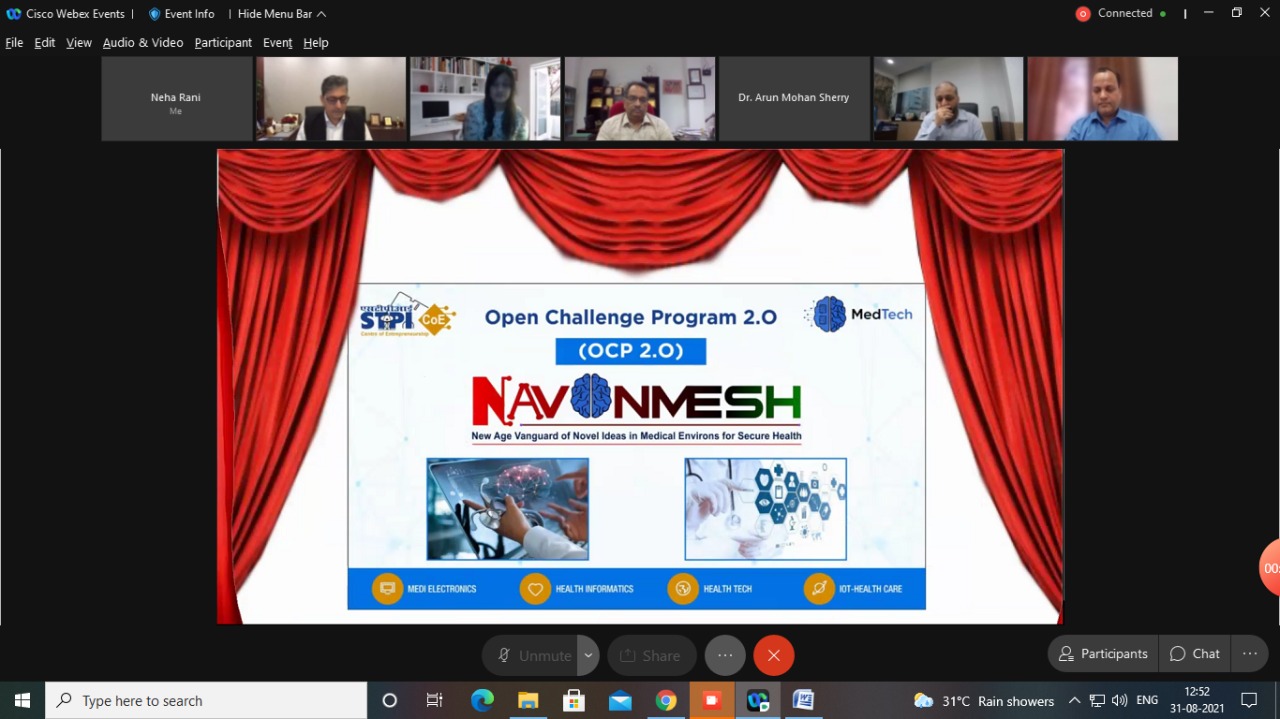Open Microsoft Store from taskbar
1280x719 pixels.
tap(574, 700)
